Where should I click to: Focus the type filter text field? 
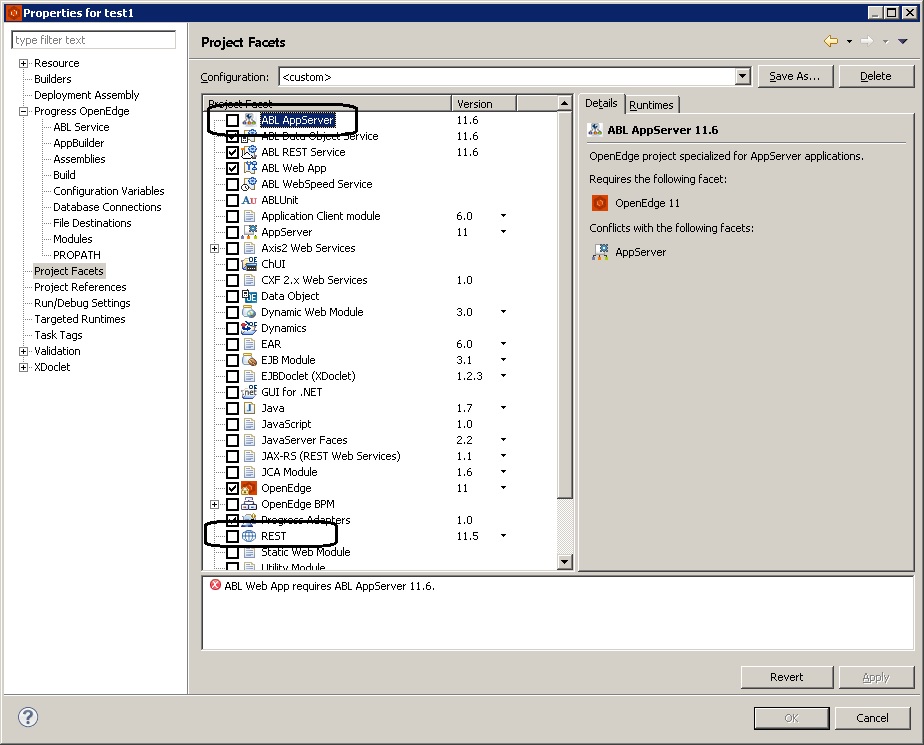[x=93, y=39]
